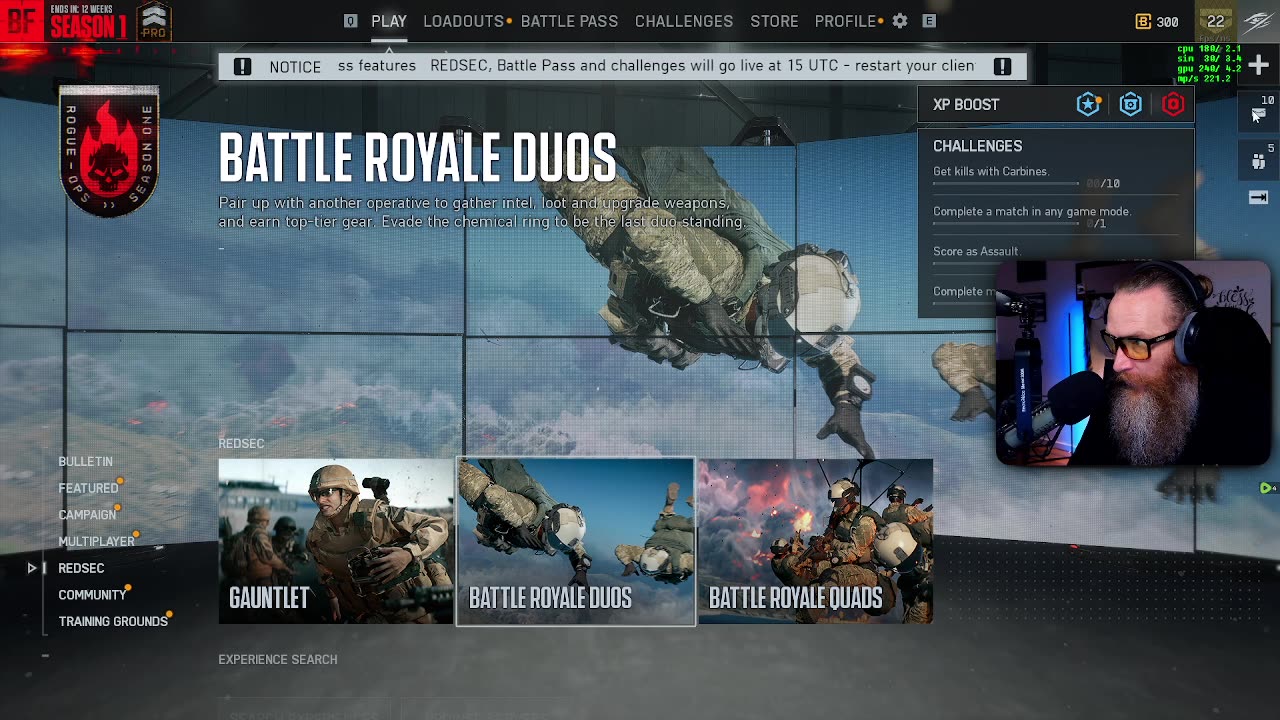The image size is (1280, 720).
Task: Click the player rank 22 badge
Action: tap(1215, 21)
